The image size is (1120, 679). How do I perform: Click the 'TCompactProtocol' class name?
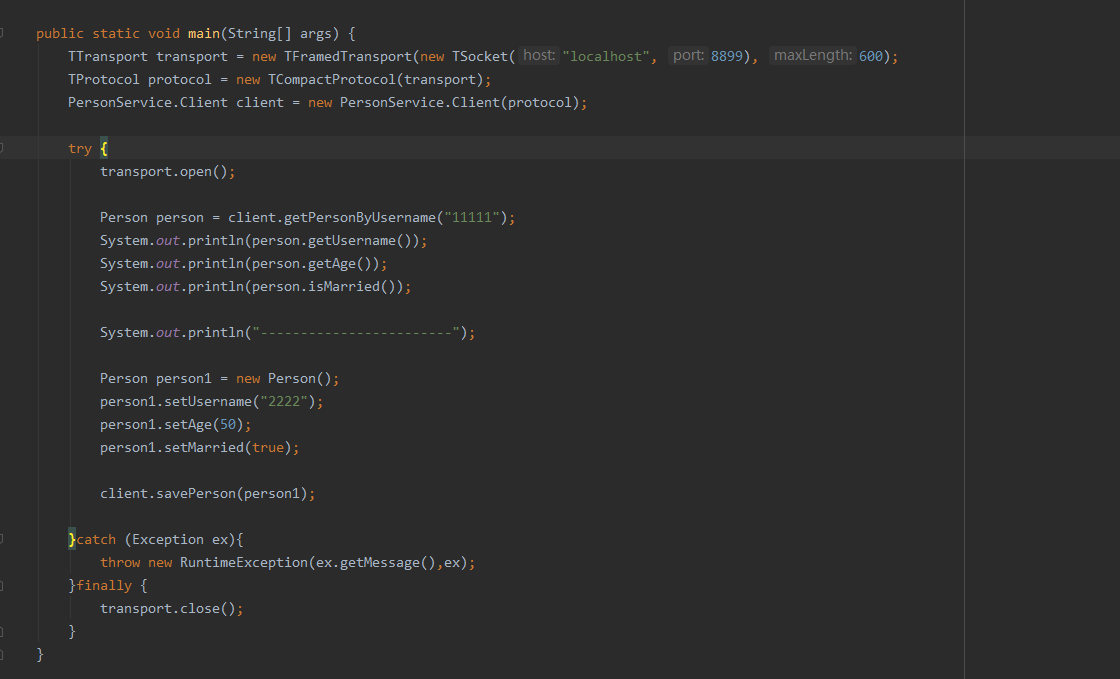[x=332, y=79]
